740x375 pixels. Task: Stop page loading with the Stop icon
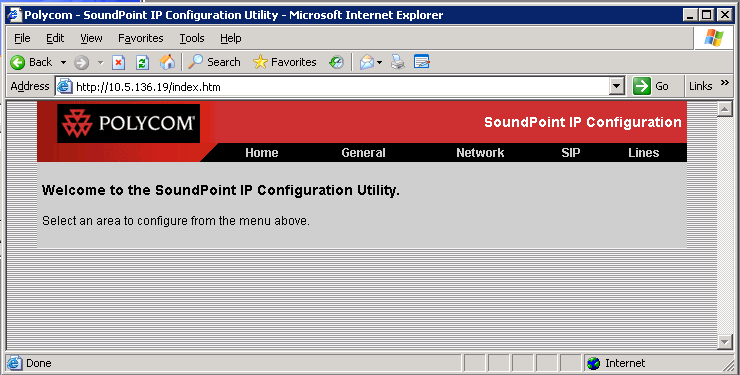pyautogui.click(x=118, y=62)
